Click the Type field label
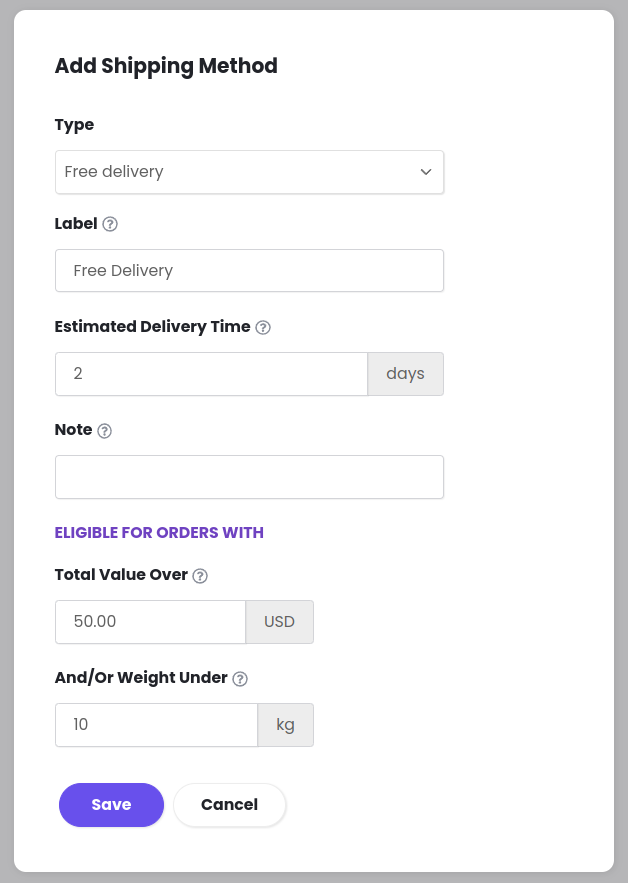This screenshot has width=628, height=883. point(74,125)
